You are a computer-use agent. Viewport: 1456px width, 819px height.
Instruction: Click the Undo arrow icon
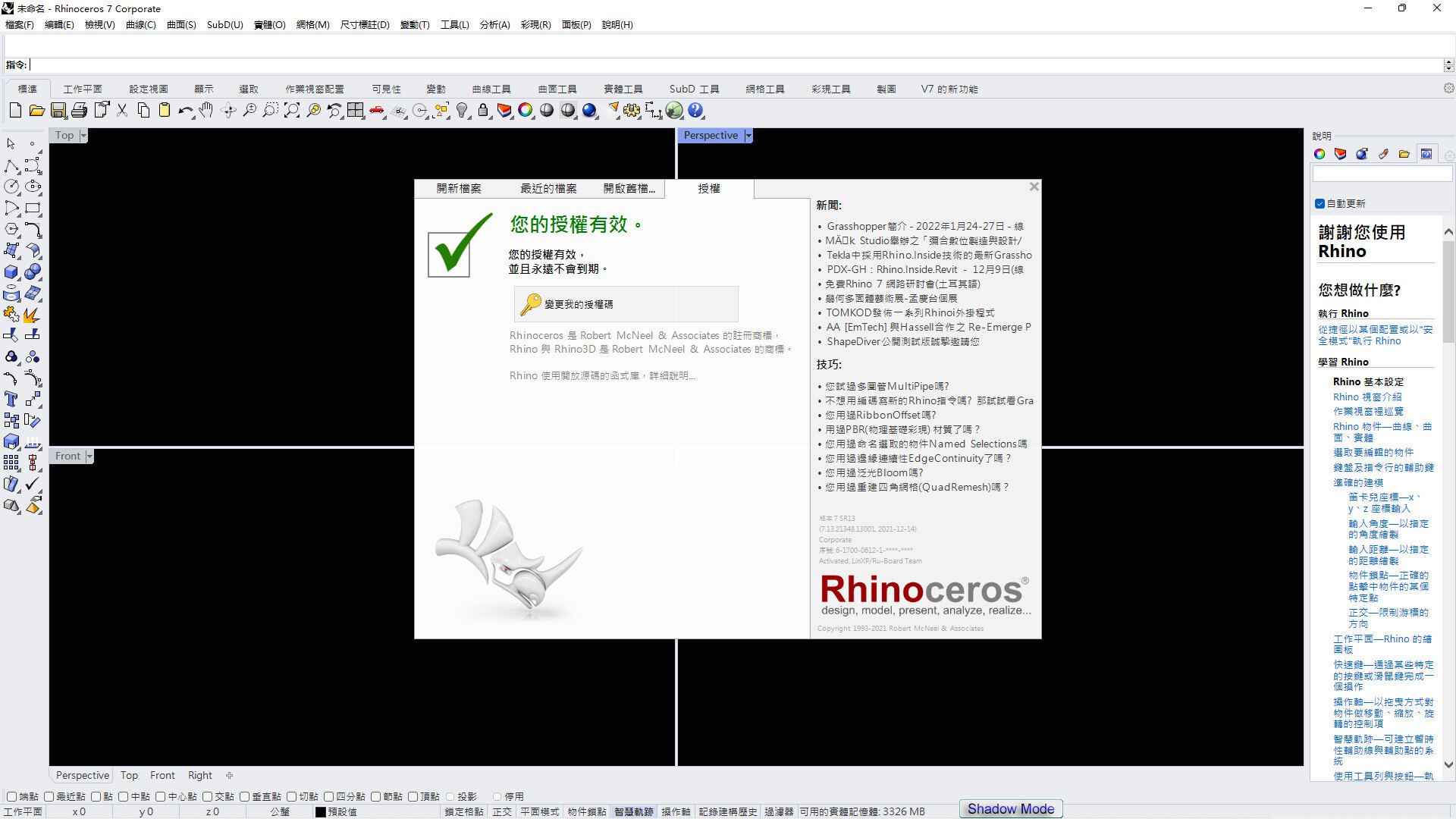coord(184,111)
